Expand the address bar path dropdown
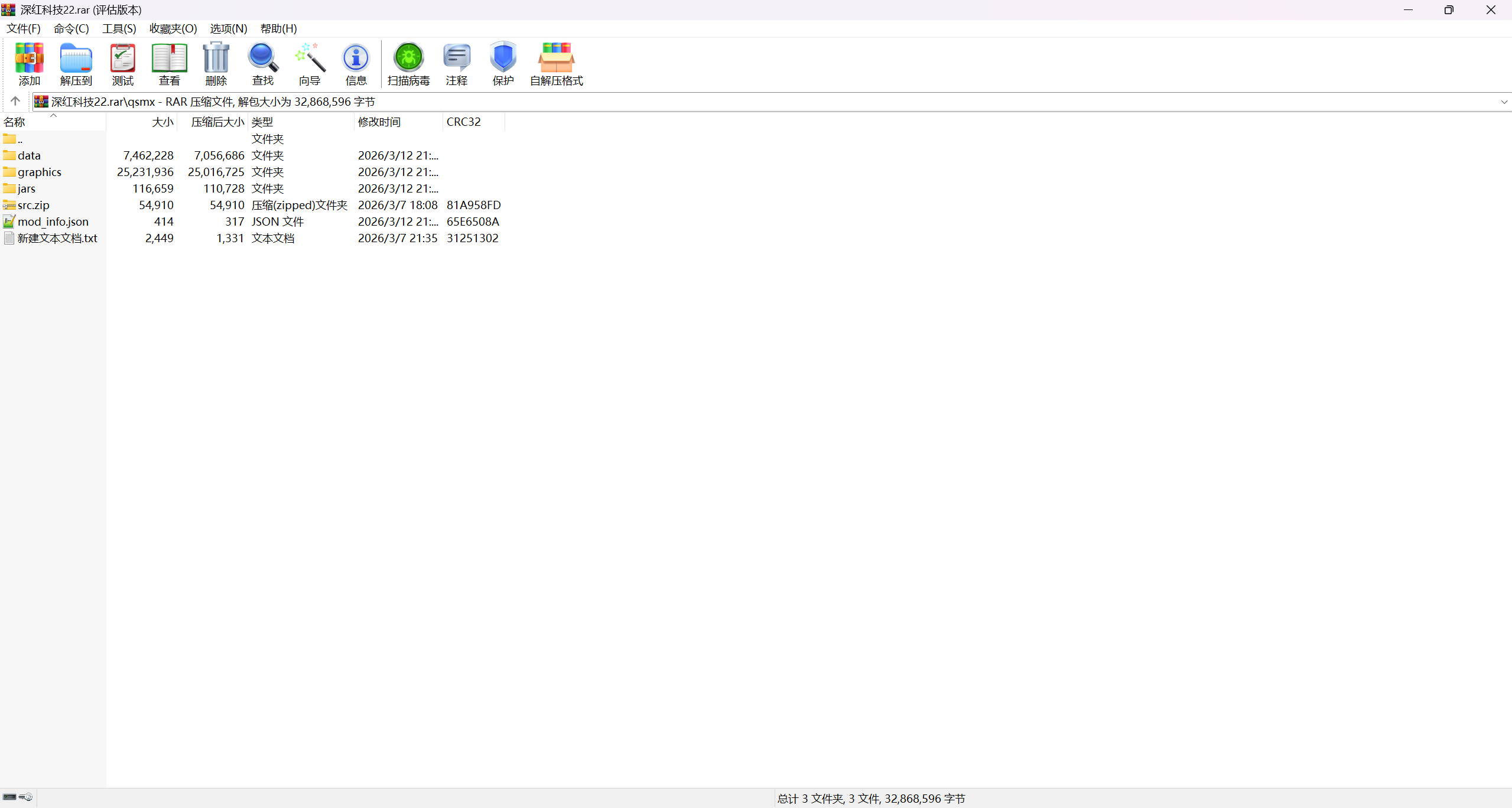1512x808 pixels. tap(1504, 102)
